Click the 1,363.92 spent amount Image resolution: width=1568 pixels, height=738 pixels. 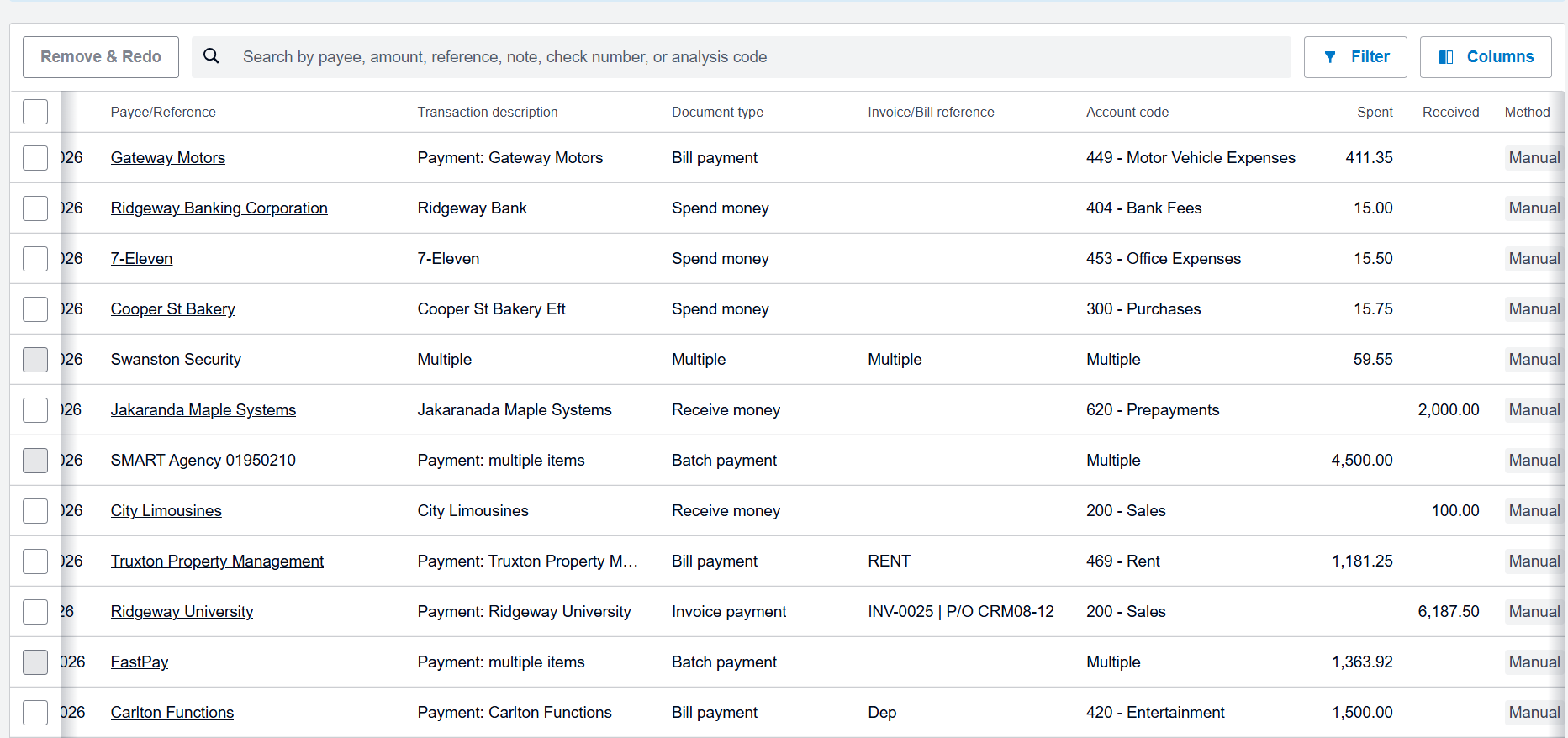click(x=1362, y=662)
